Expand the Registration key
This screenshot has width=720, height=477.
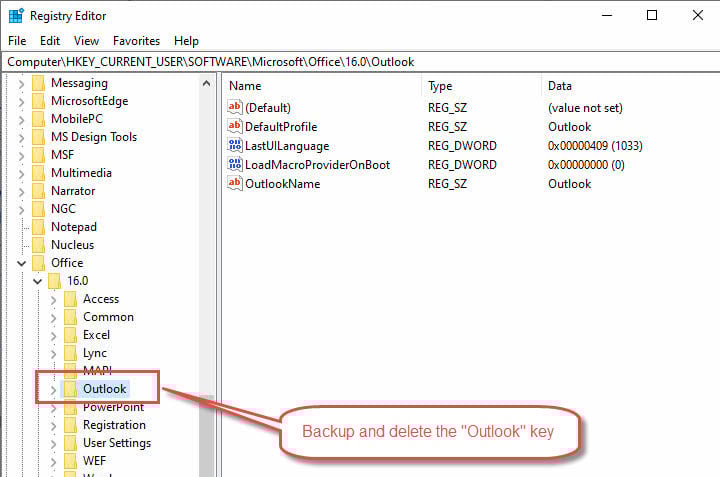point(53,426)
